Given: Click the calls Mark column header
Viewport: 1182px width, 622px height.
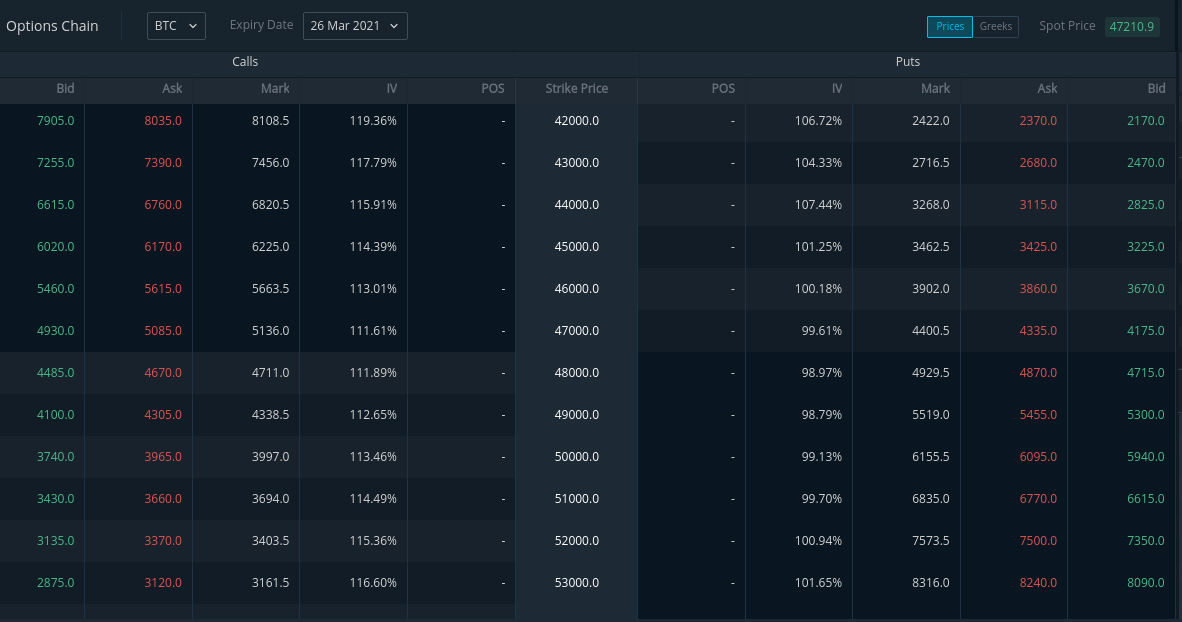Looking at the screenshot, I should [275, 88].
